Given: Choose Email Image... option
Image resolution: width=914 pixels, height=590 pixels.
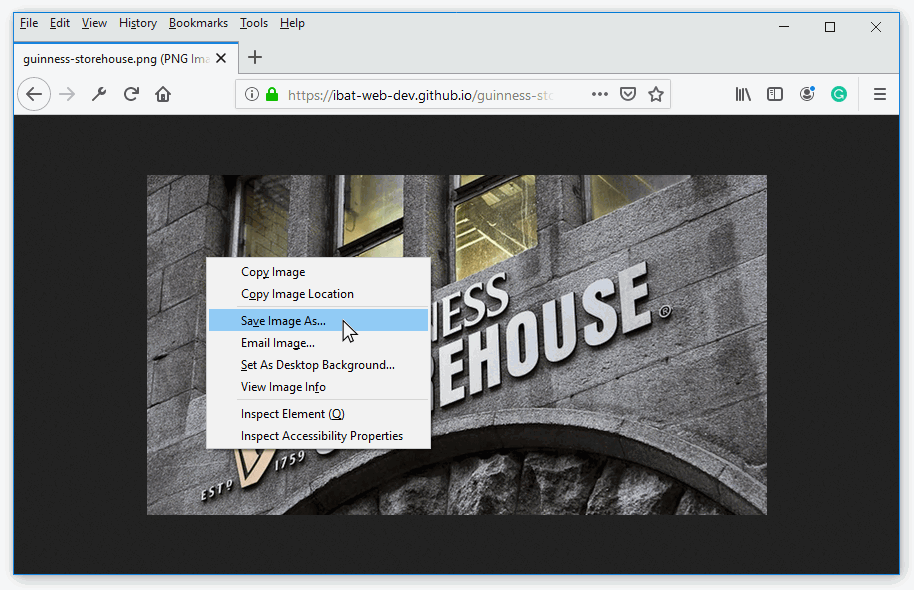Looking at the screenshot, I should coord(318,343).
